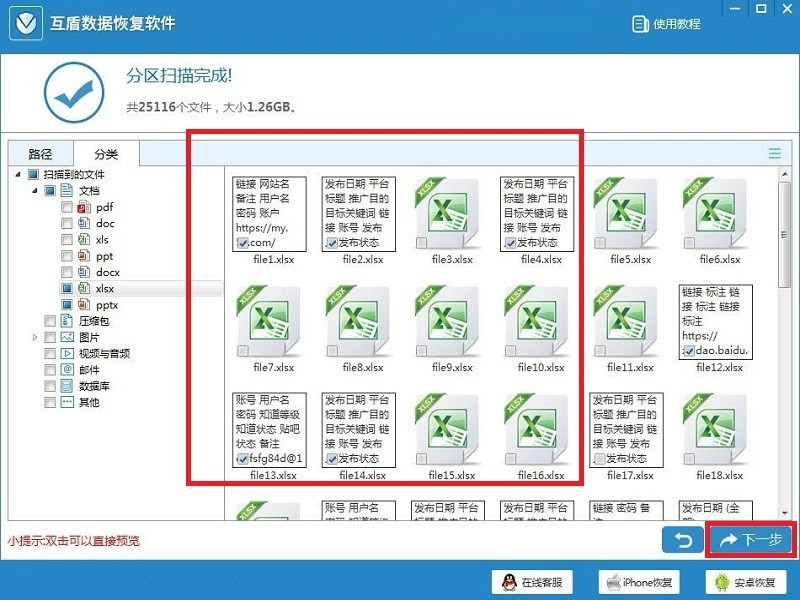800x600 pixels.
Task: Click the scrollbar up arrow
Action: [784, 175]
